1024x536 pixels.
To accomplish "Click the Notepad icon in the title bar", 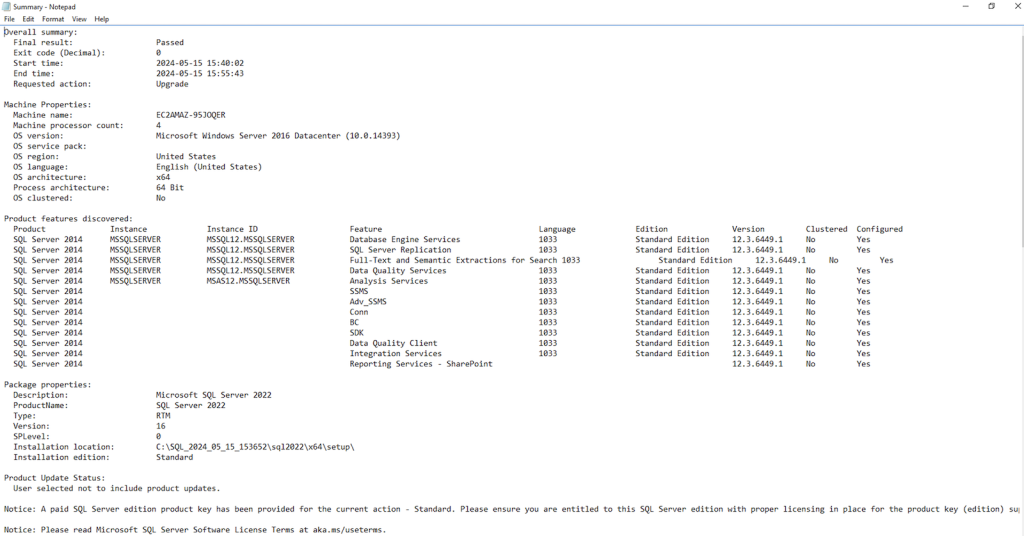I will click(7, 7).
